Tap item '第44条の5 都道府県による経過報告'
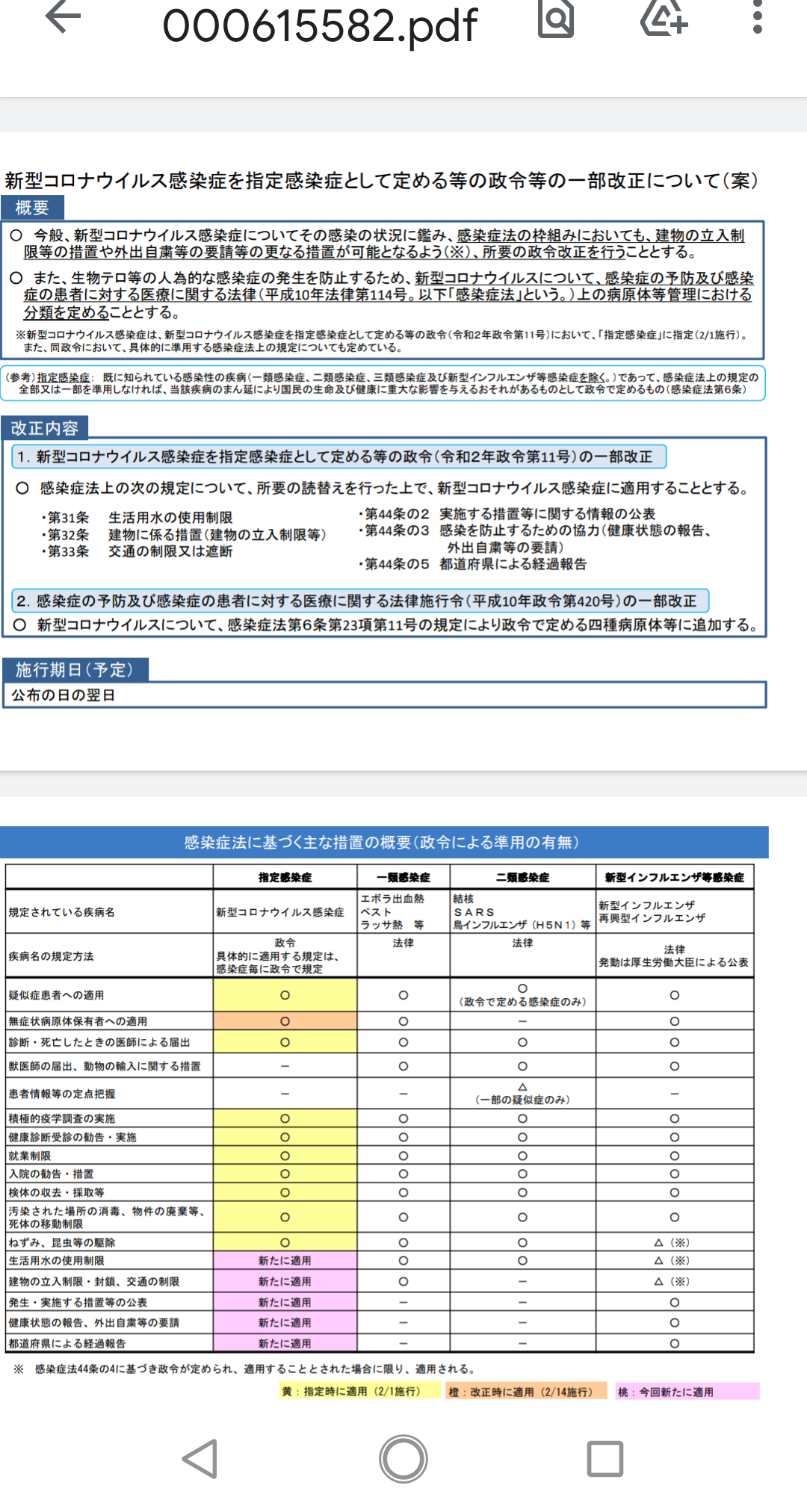The width and height of the screenshot is (807, 1512). click(x=472, y=564)
